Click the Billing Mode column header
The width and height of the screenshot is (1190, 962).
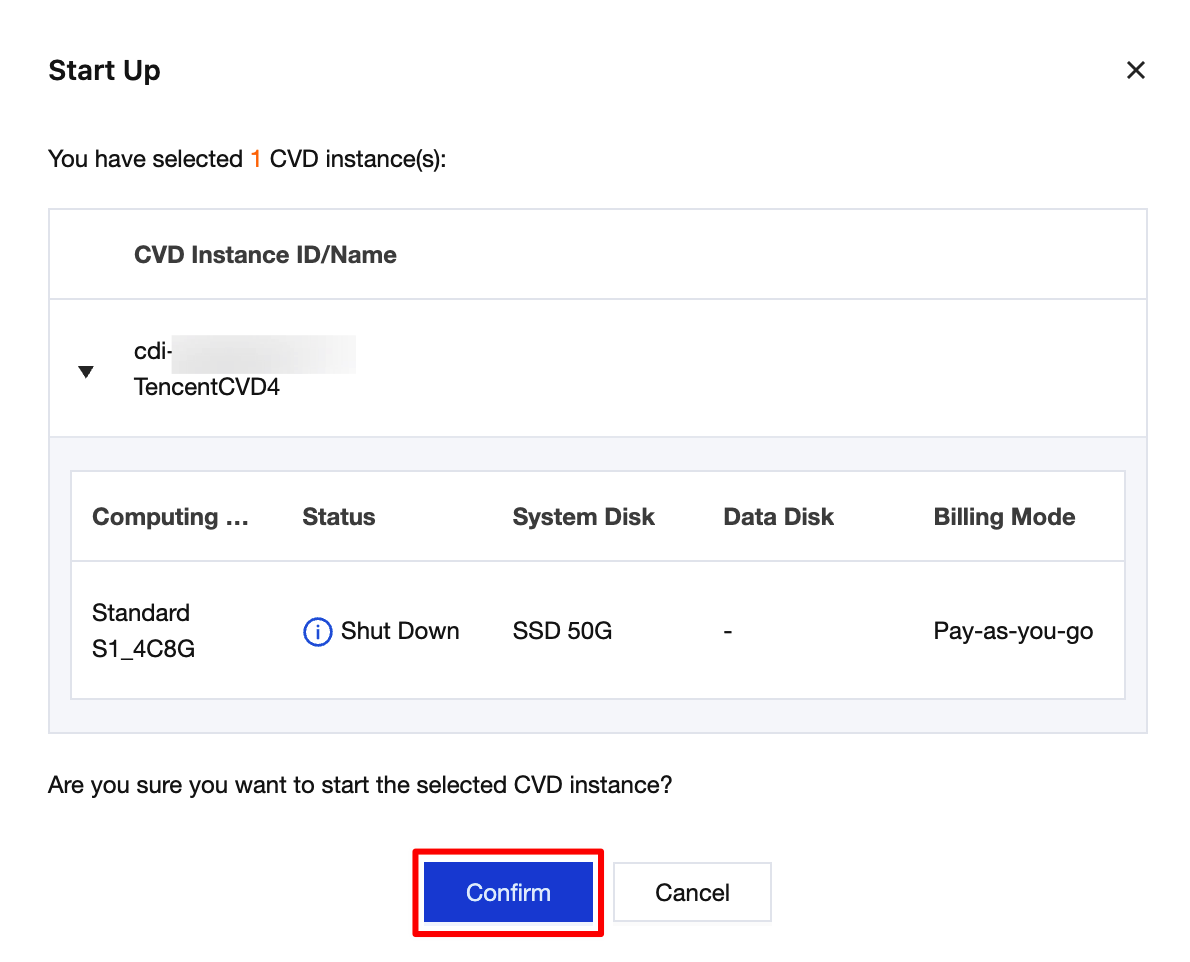pyautogui.click(x=1004, y=517)
